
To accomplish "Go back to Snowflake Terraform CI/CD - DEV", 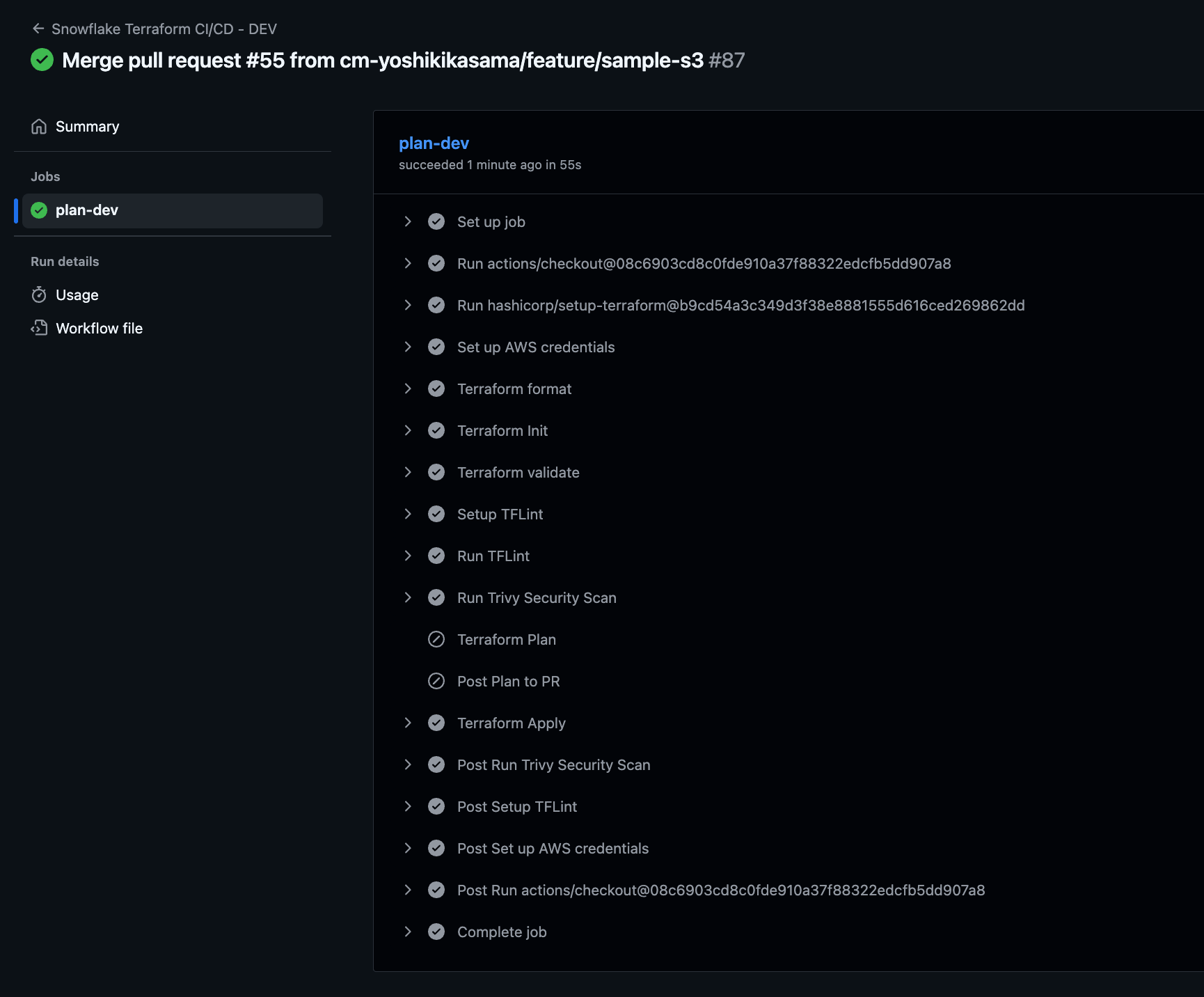I will (164, 29).
